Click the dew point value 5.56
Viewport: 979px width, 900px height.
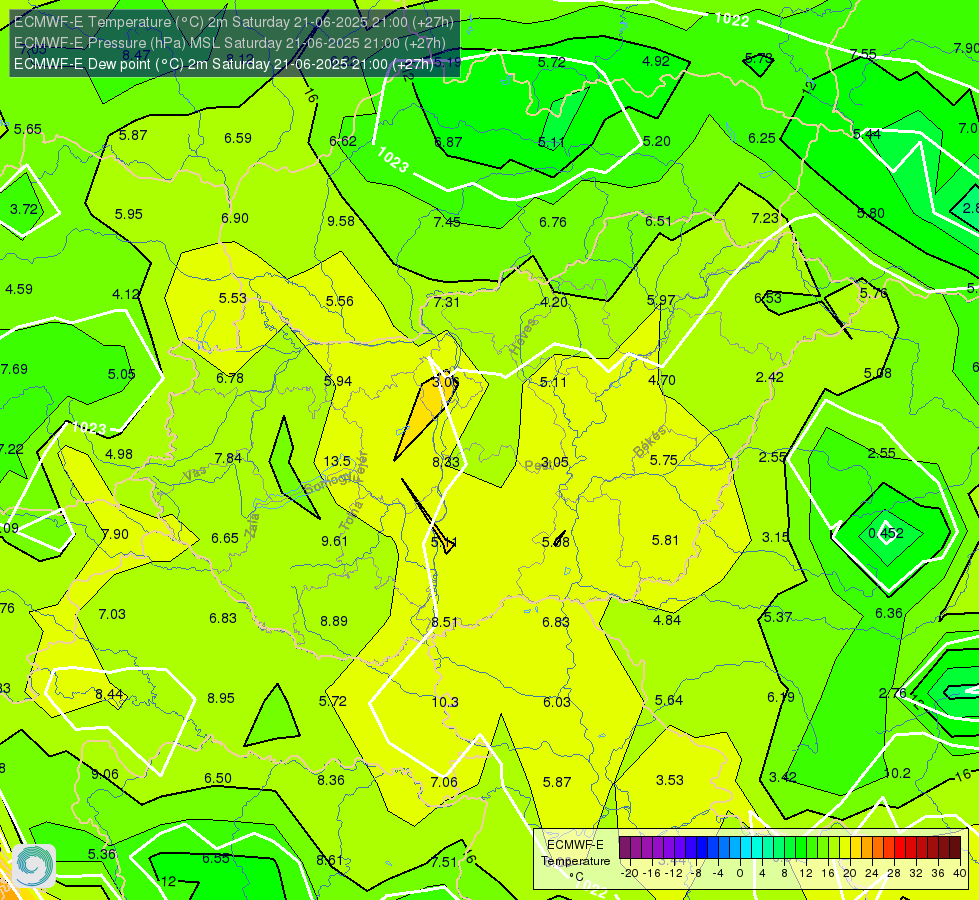pos(340,301)
